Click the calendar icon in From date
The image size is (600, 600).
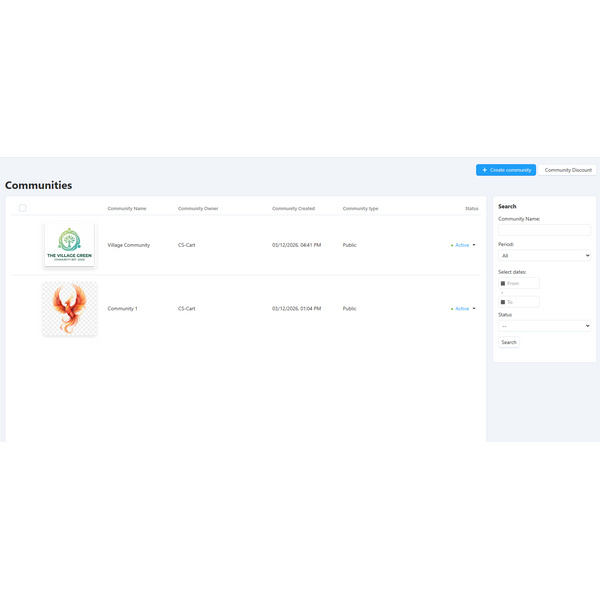click(503, 284)
